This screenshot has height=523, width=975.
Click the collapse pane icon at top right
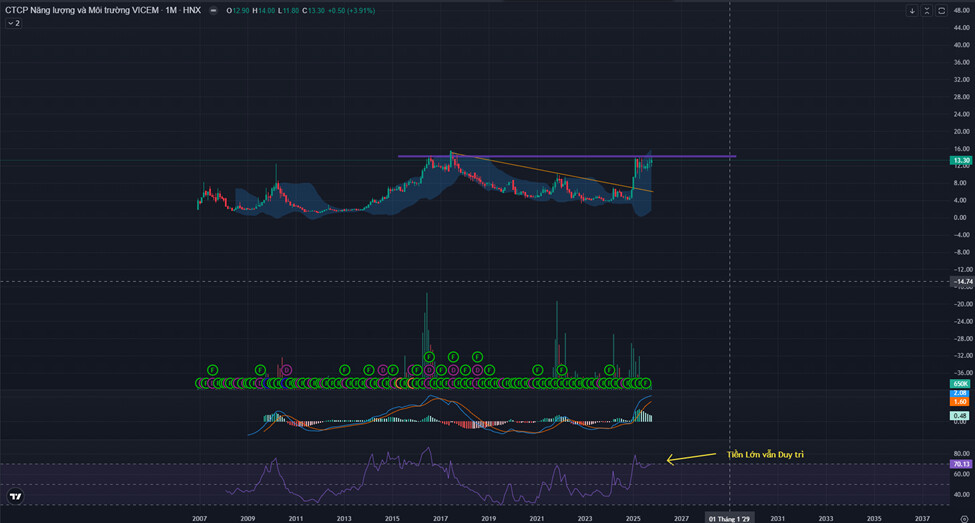[x=926, y=11]
